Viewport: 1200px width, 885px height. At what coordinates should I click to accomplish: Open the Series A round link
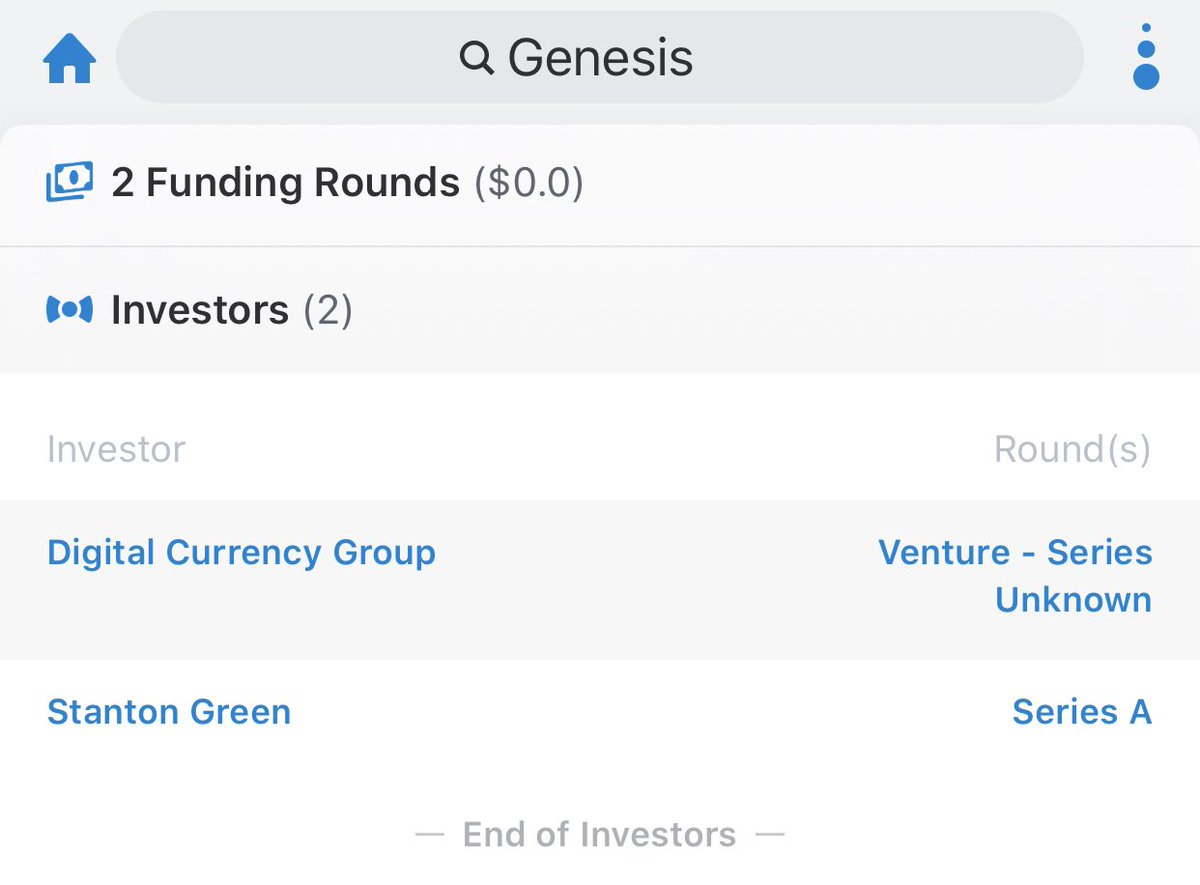[x=1081, y=712]
